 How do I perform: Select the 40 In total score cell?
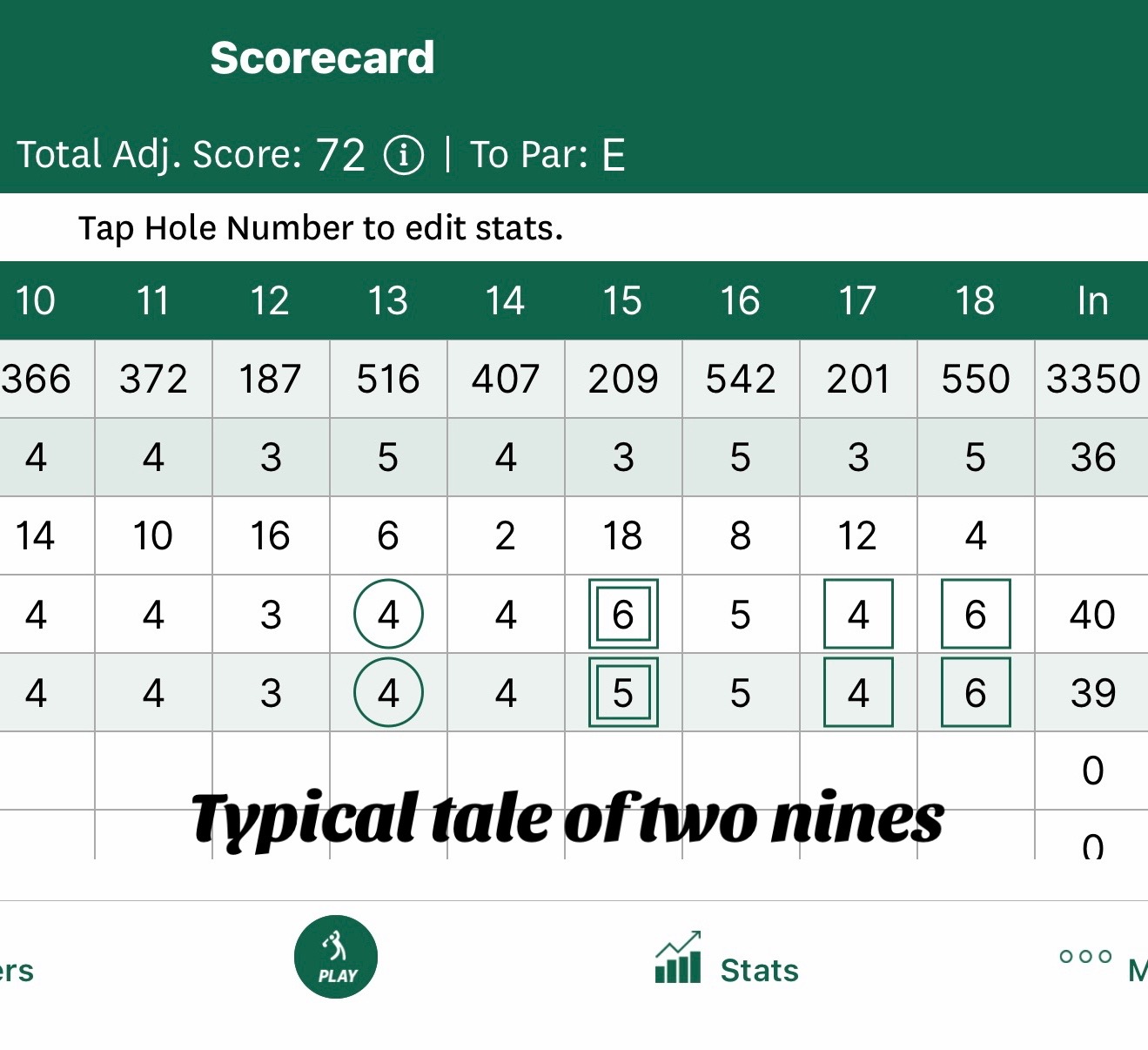[x=1092, y=614]
